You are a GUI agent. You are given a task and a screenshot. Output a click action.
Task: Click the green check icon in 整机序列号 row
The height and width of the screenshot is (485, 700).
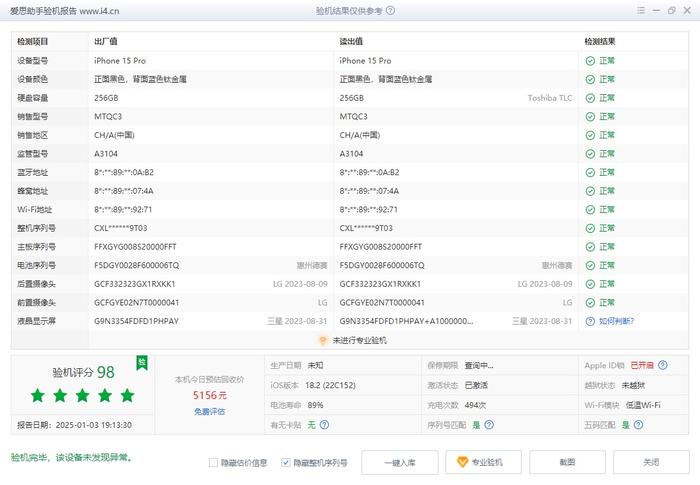(590, 228)
